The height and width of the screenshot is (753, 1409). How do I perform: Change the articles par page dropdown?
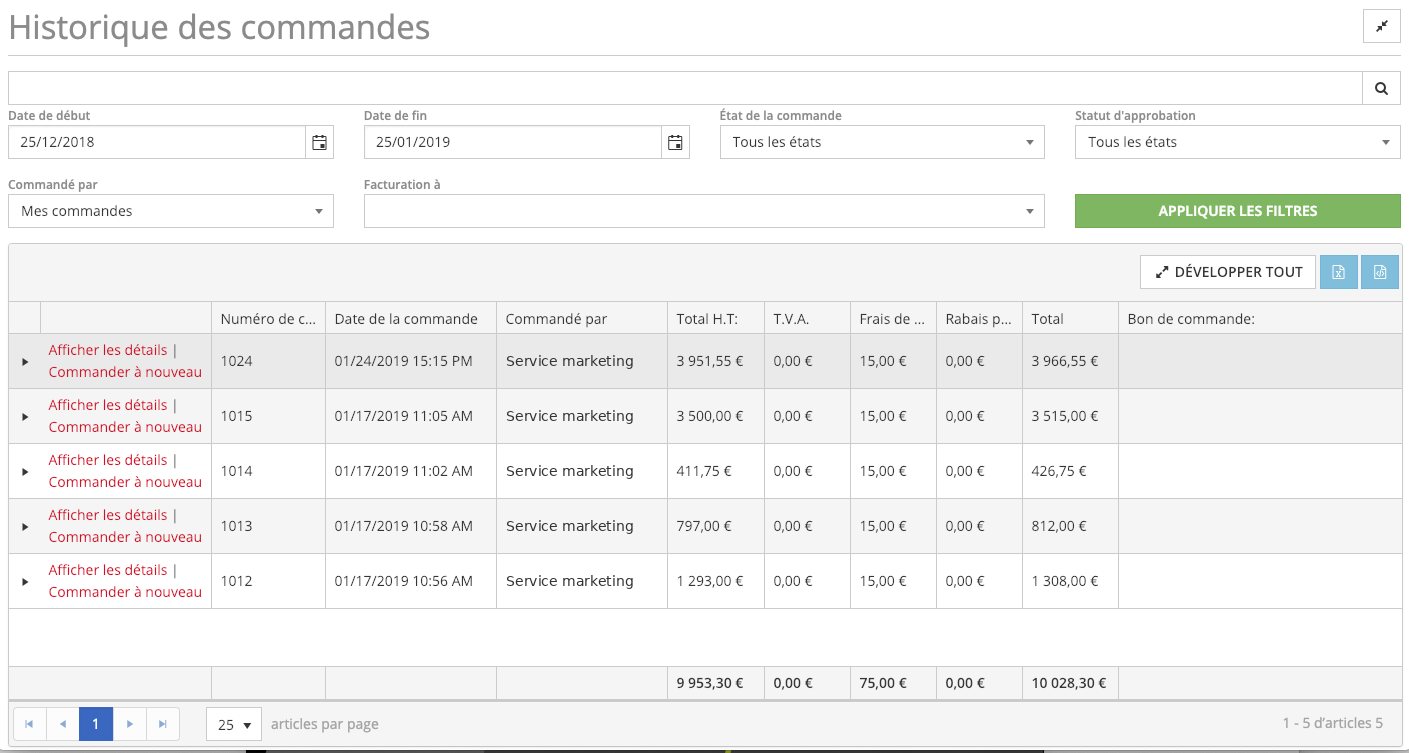[234, 724]
